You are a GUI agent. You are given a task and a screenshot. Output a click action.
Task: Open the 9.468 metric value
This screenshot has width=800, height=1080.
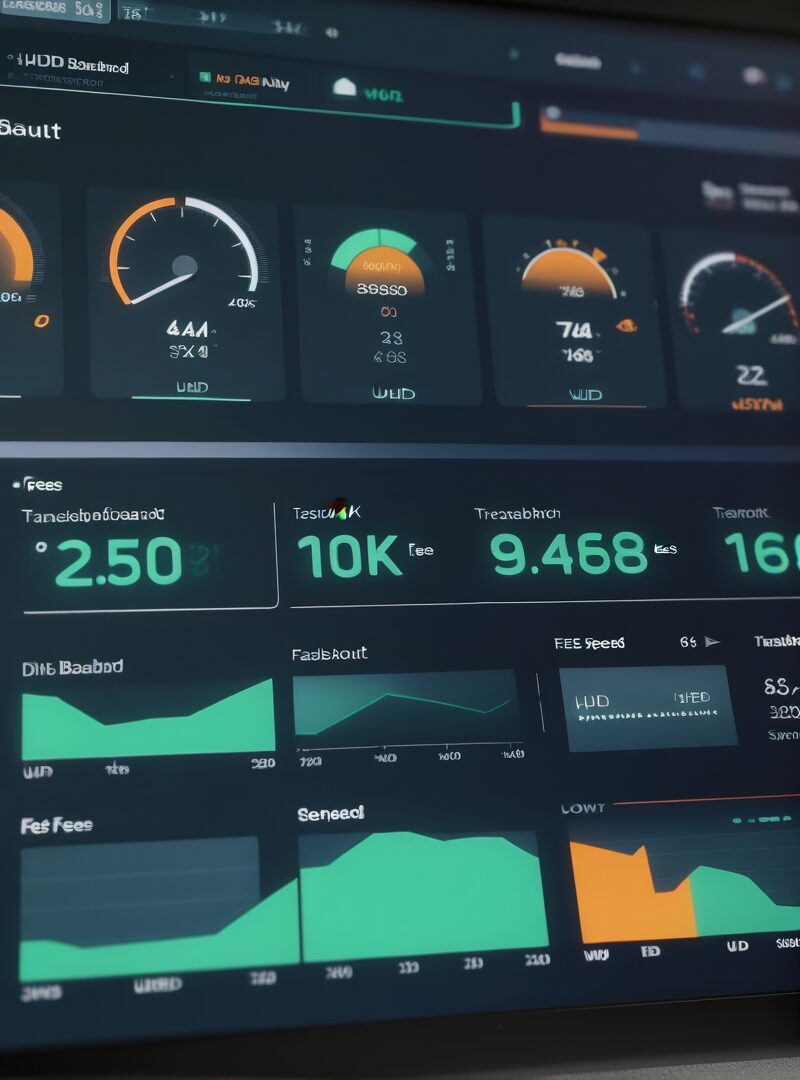tap(569, 553)
